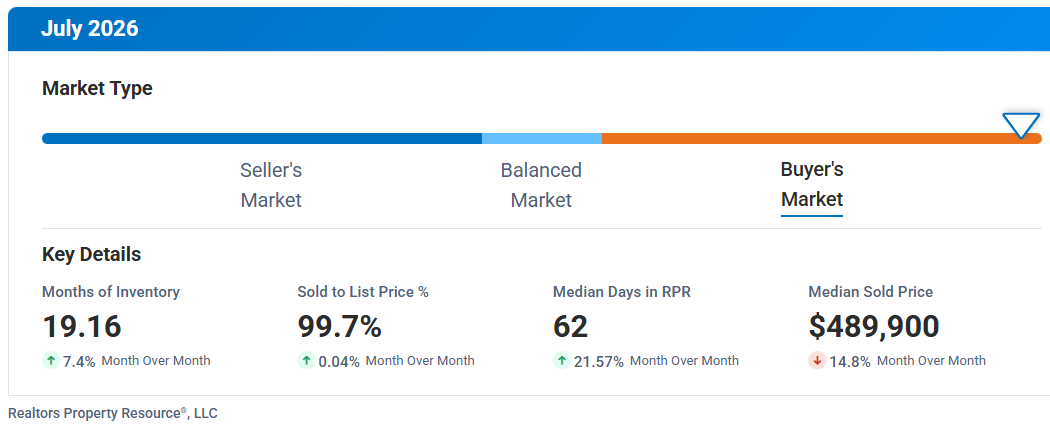
Task: Click the July 2026 header title
Action: (x=90, y=29)
